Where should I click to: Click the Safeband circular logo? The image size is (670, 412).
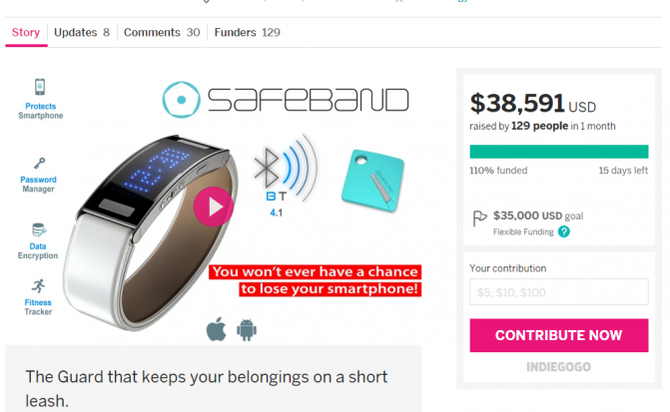181,100
